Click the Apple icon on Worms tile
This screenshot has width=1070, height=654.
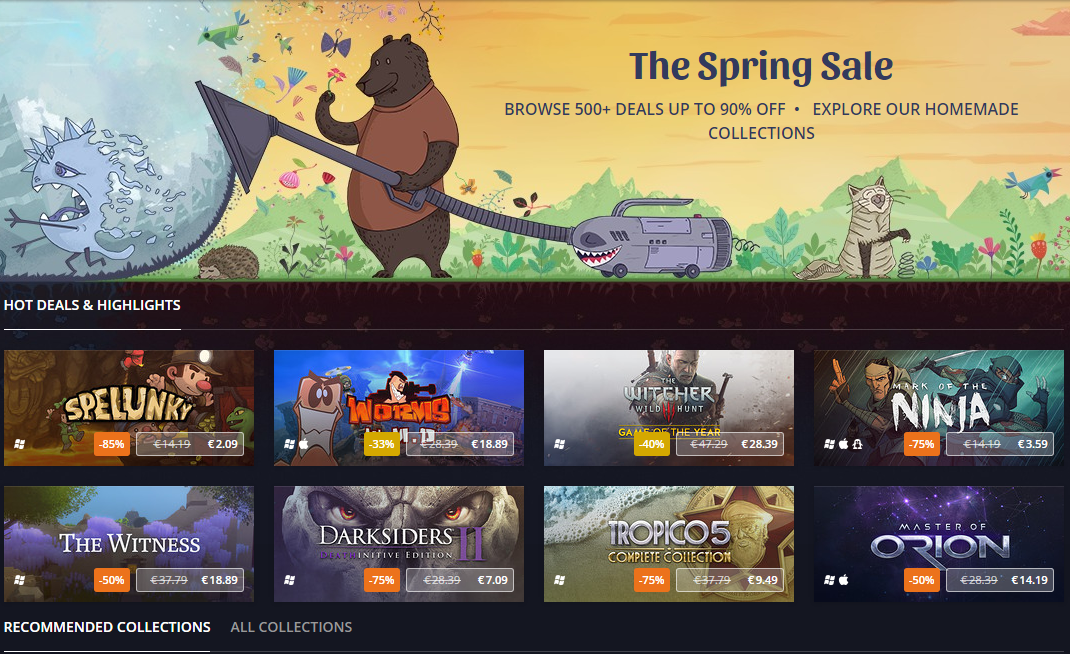click(304, 444)
